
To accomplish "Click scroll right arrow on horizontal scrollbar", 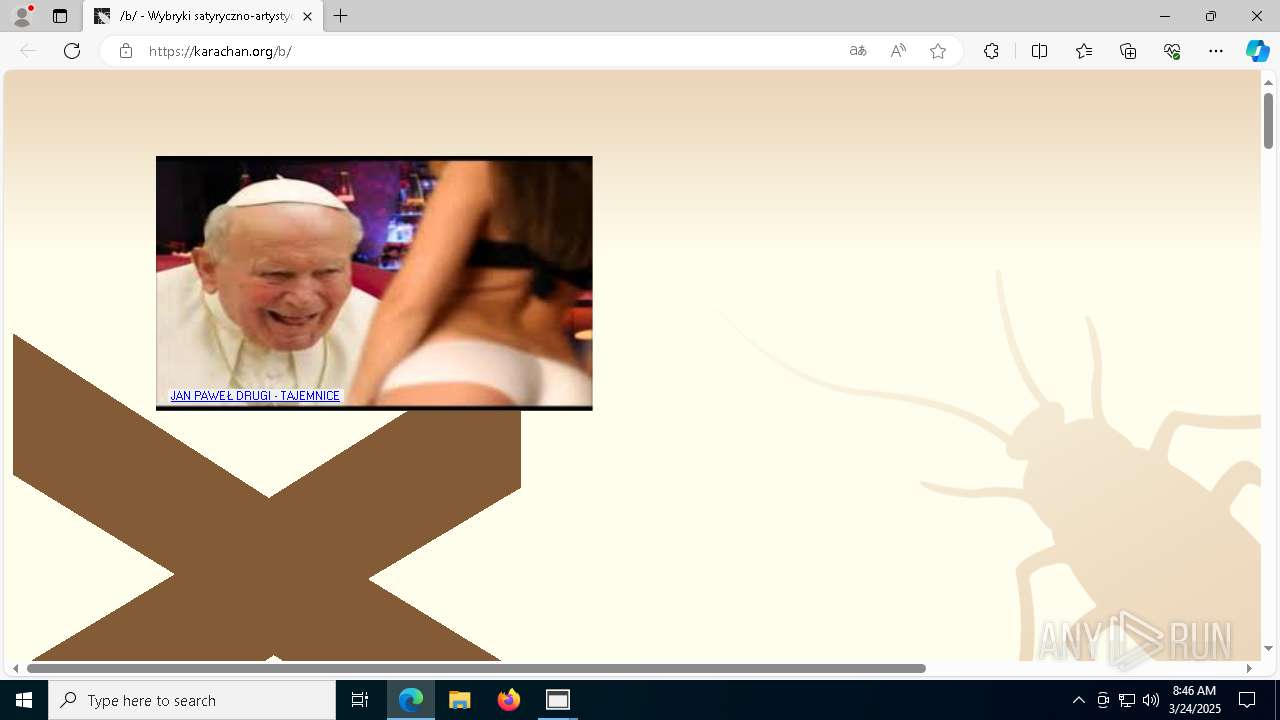I will (x=1249, y=668).
